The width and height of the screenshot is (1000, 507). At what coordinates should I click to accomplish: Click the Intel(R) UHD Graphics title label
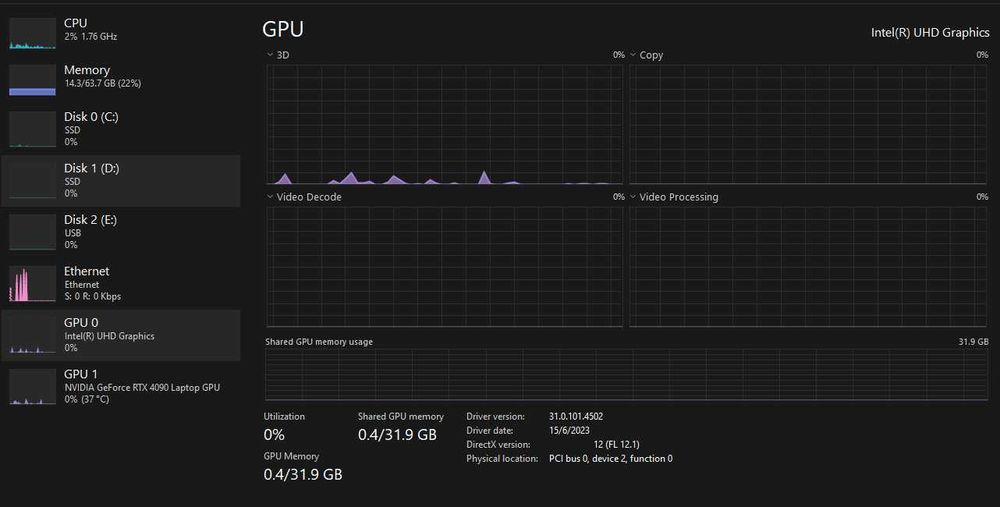pyautogui.click(x=930, y=32)
